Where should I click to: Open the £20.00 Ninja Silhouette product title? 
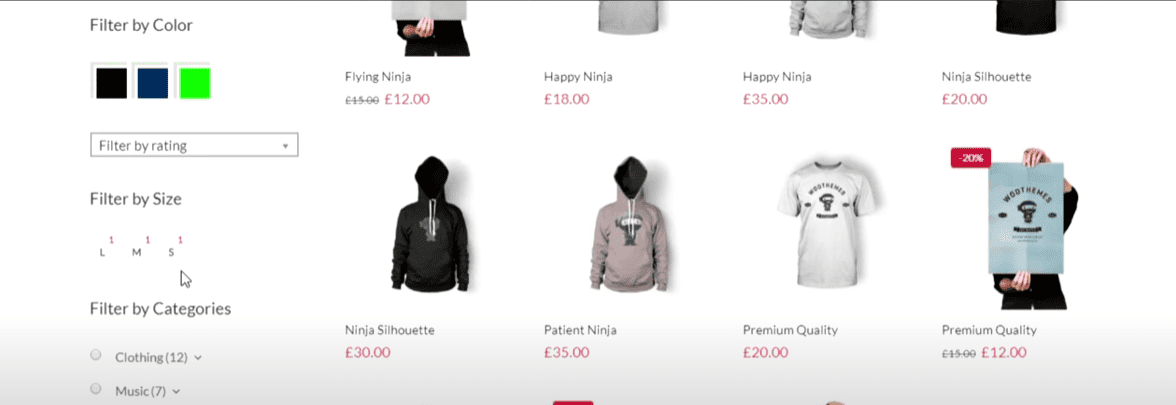pos(986,76)
